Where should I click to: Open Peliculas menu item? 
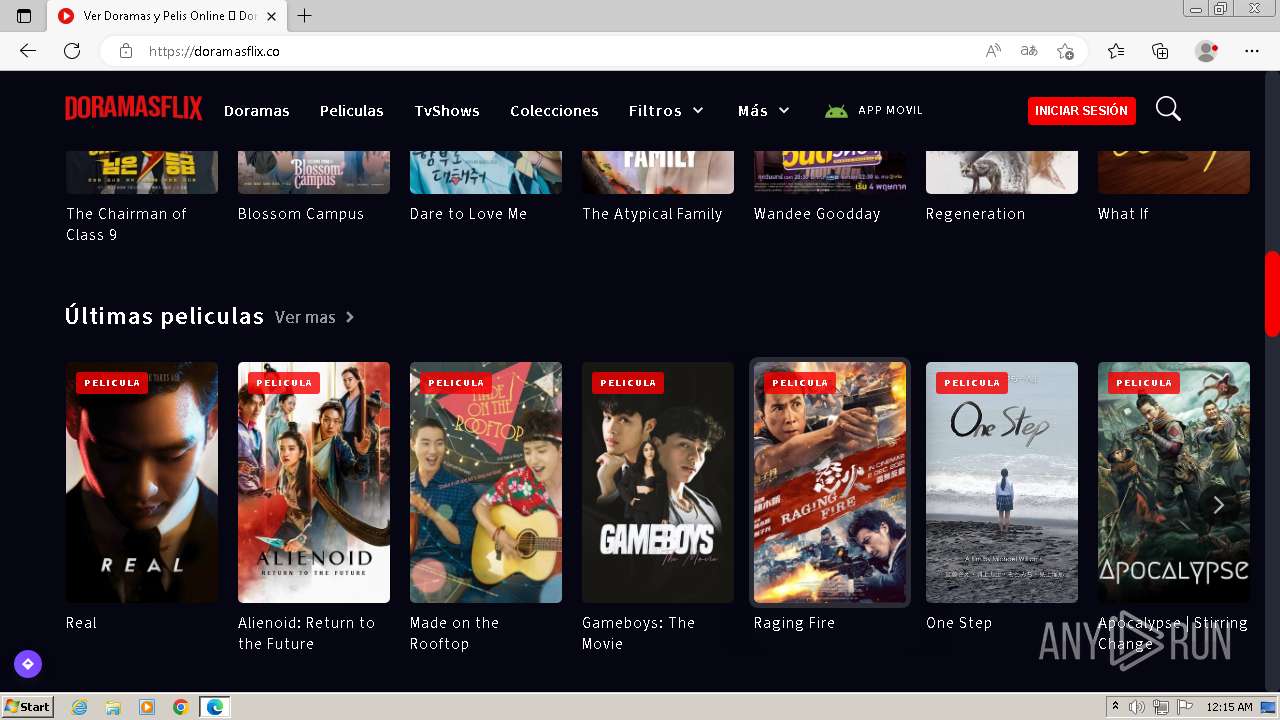pos(352,111)
